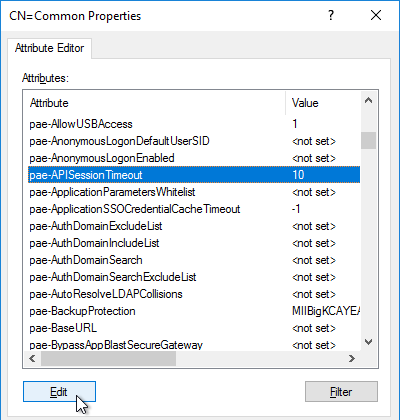Click the list scroll up arrow

click(368, 101)
